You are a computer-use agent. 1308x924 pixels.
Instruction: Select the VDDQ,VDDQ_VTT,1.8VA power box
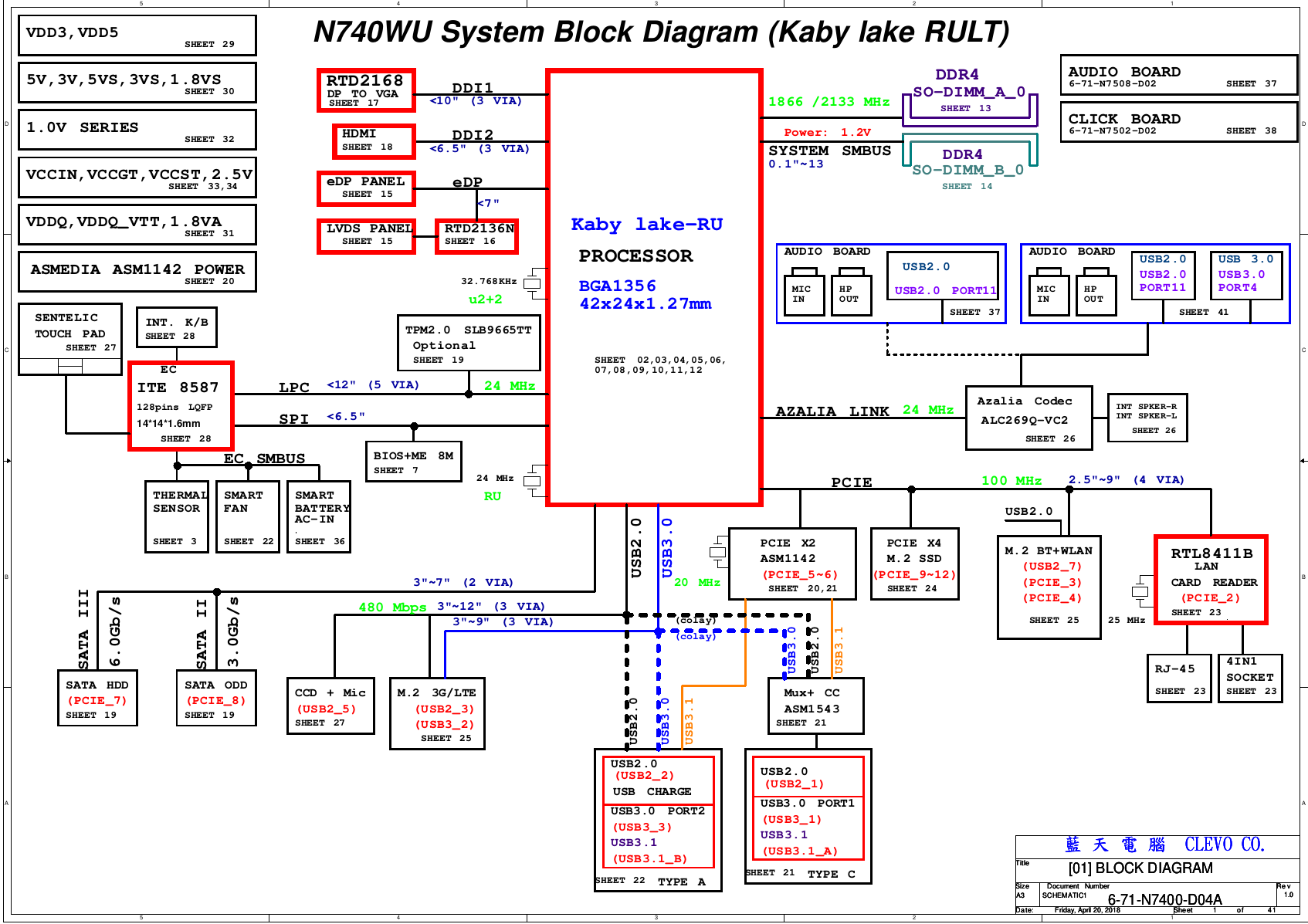(137, 225)
